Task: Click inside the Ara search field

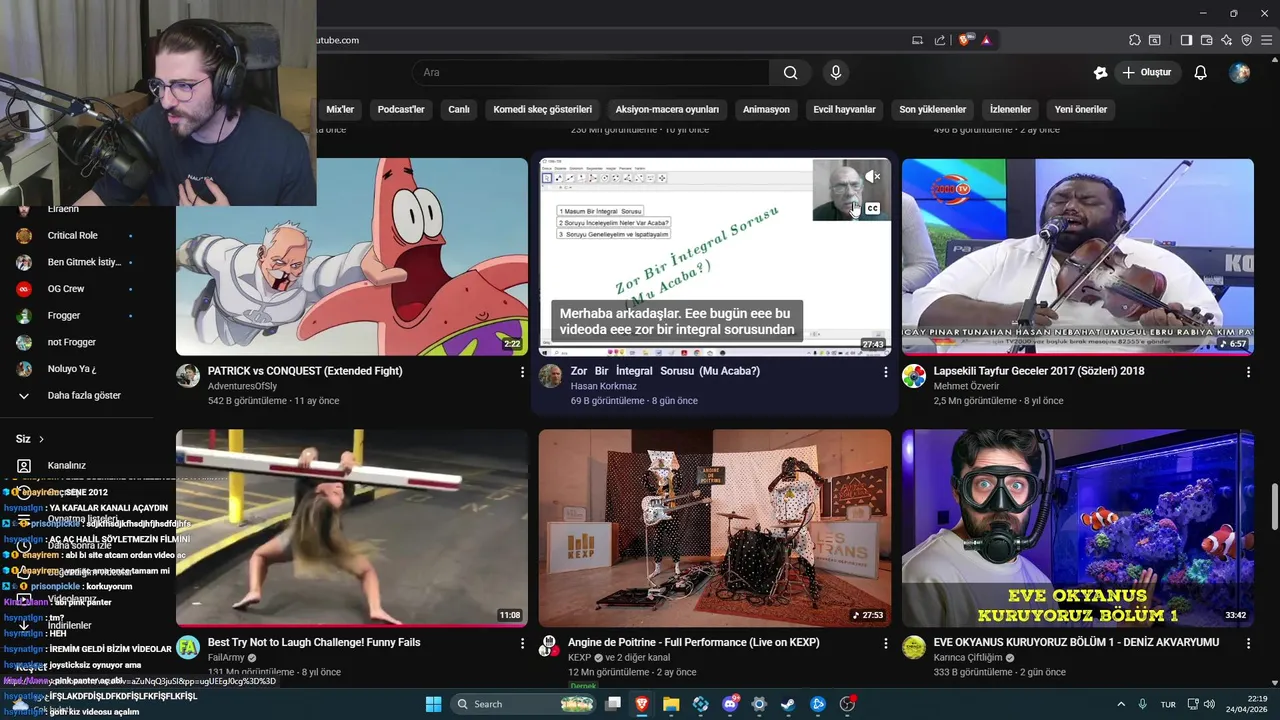Action: (x=590, y=72)
